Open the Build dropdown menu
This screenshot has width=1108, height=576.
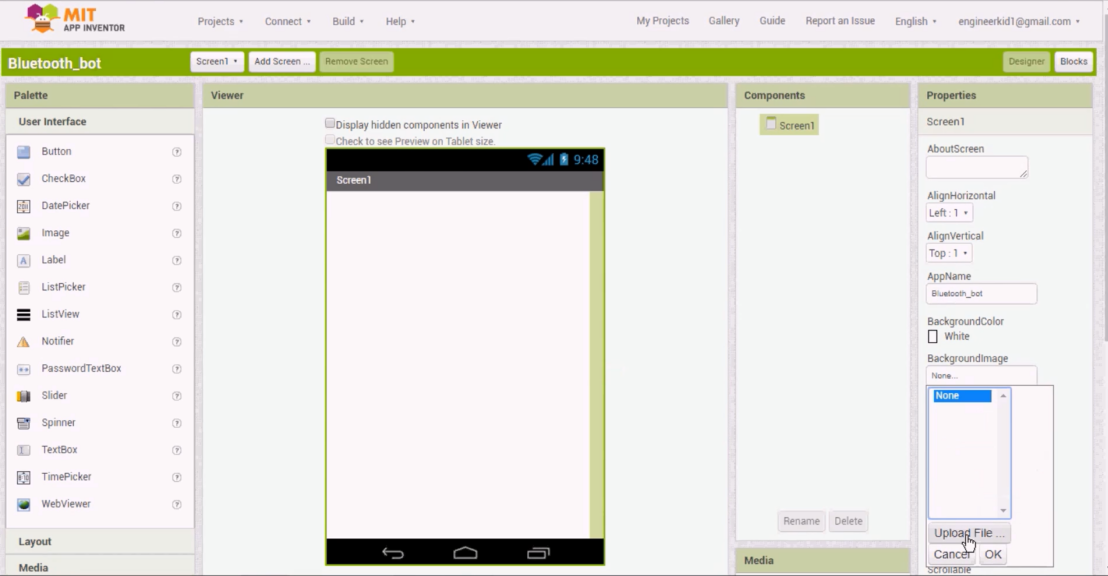[348, 21]
